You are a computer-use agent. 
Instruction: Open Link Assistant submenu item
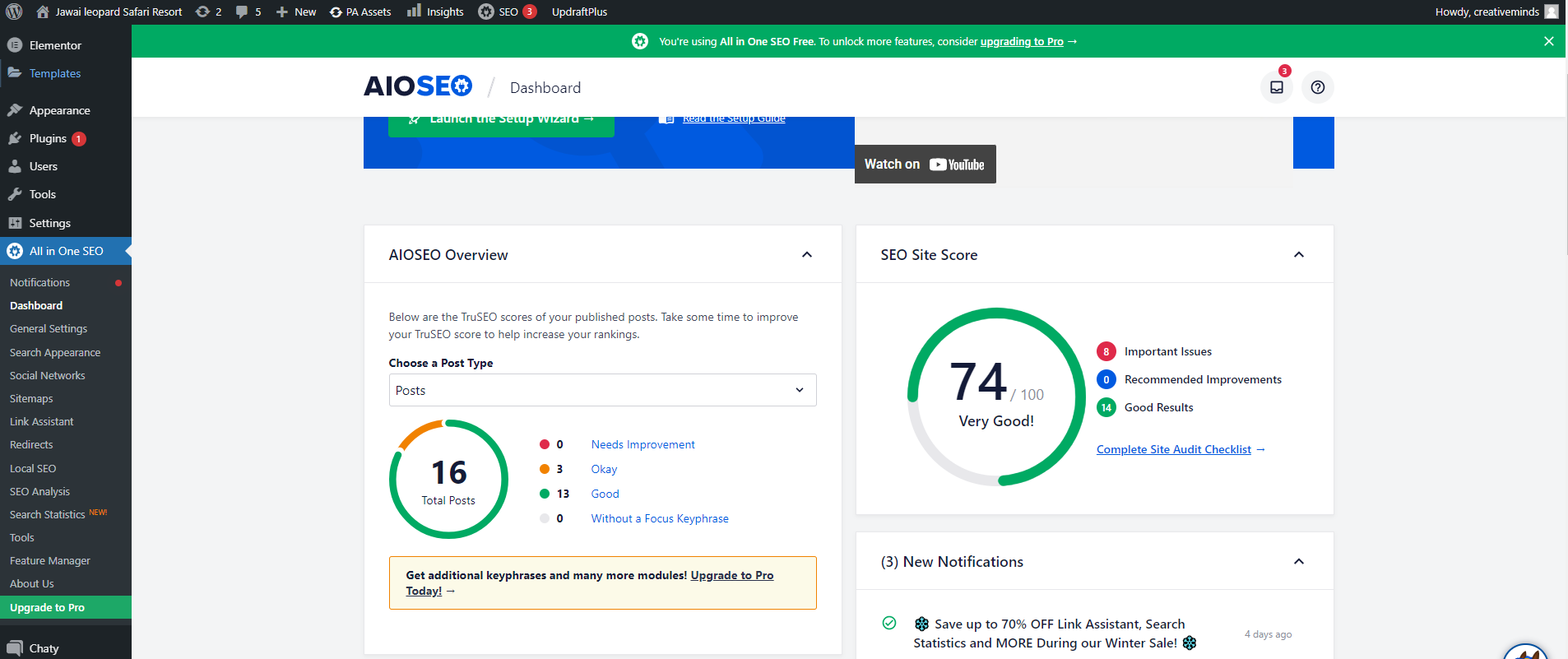pos(42,421)
